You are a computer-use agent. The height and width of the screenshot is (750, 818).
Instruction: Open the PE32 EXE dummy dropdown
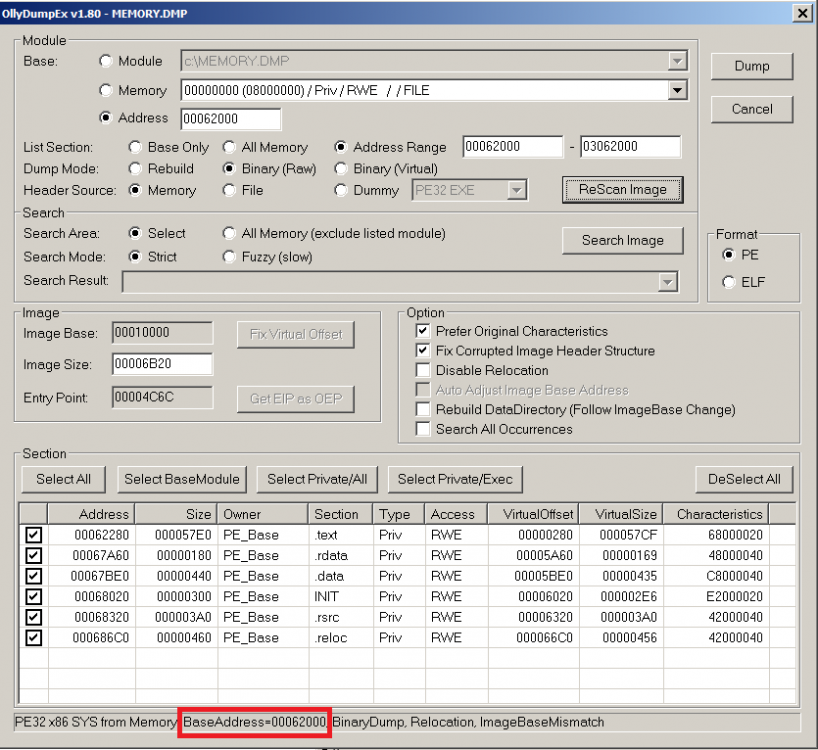click(x=516, y=190)
